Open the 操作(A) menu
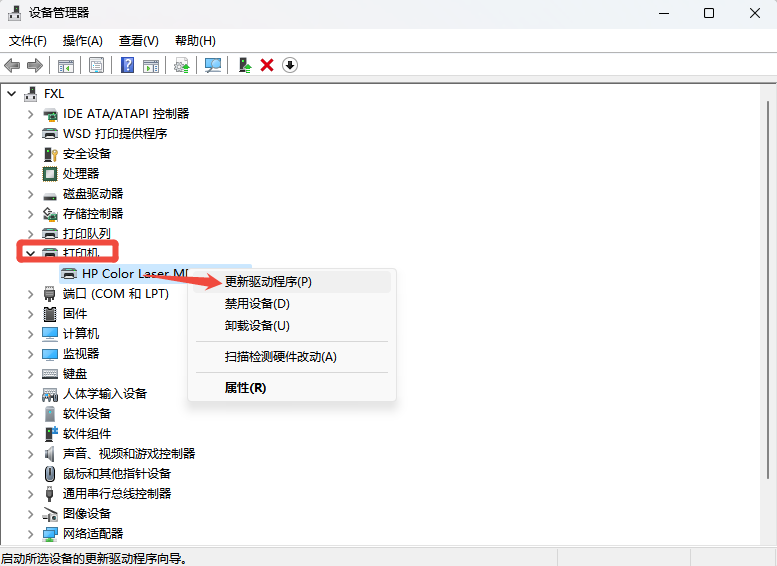The image size is (777, 566). pyautogui.click(x=83, y=41)
